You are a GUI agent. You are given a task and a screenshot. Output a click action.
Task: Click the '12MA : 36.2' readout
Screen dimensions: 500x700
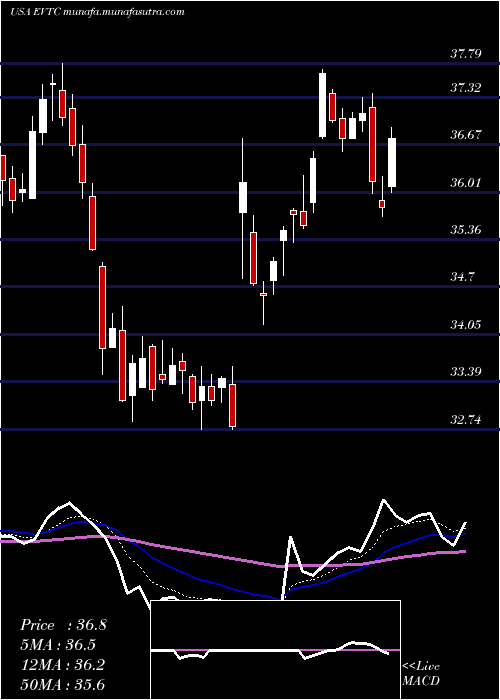[62, 665]
